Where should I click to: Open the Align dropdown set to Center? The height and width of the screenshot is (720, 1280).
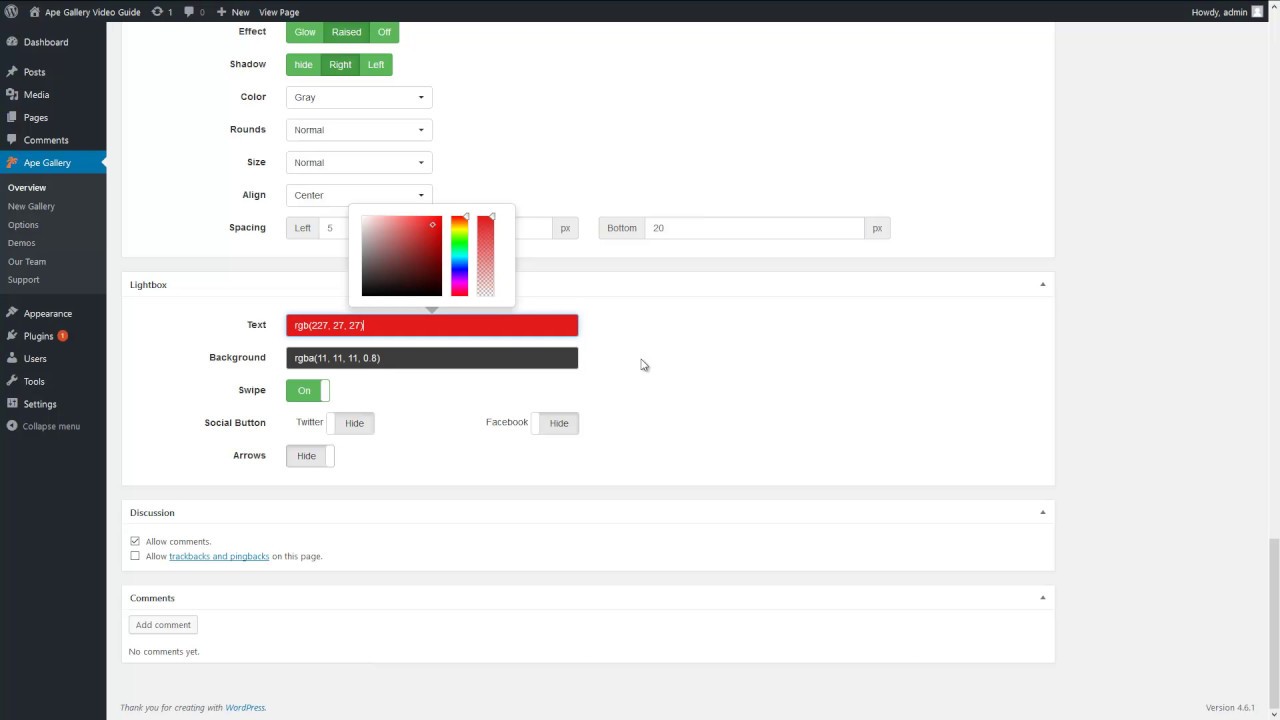(359, 195)
